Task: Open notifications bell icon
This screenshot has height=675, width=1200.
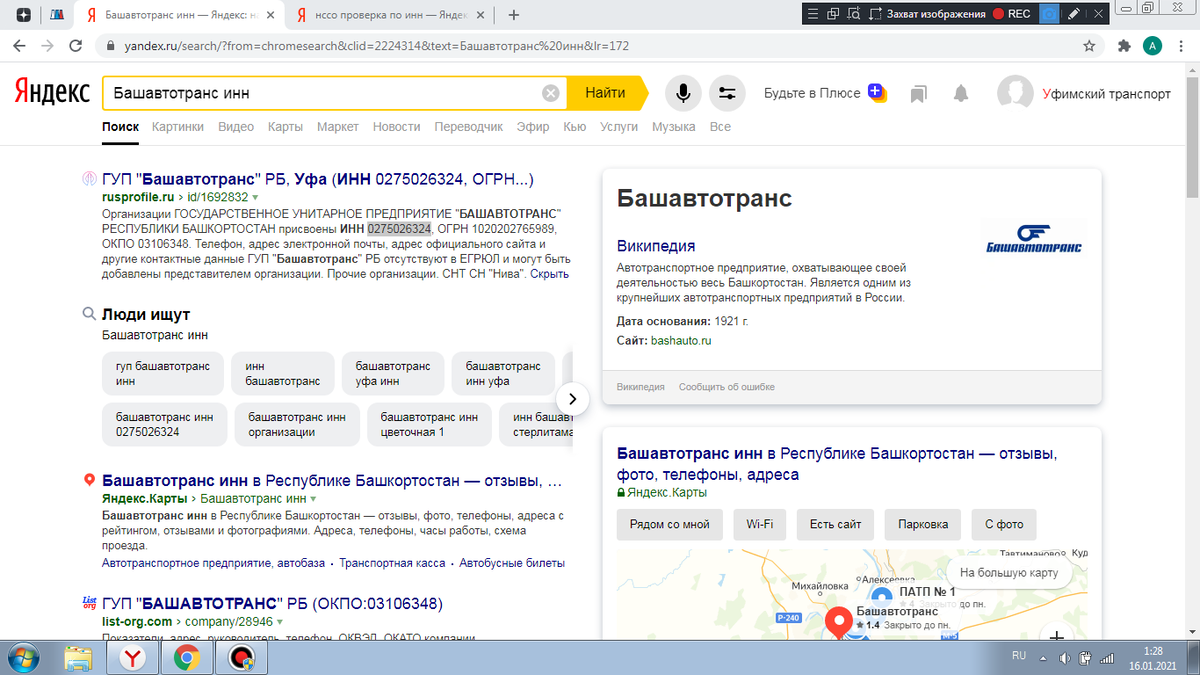Action: (961, 93)
